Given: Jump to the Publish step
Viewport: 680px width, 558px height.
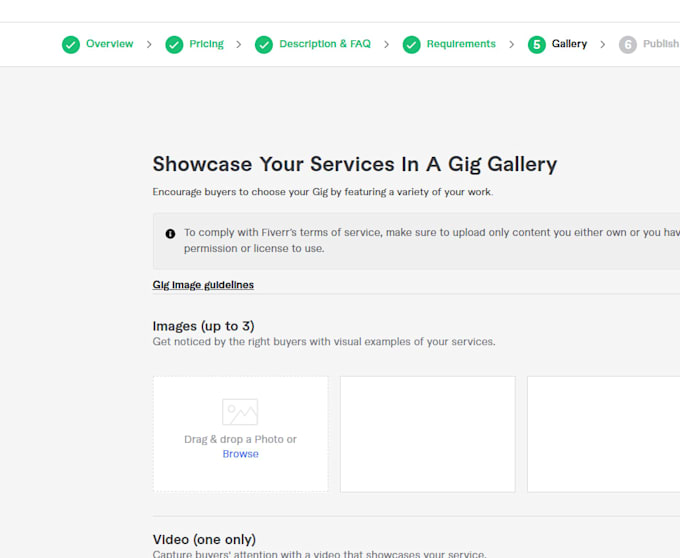Looking at the screenshot, I should 661,44.
